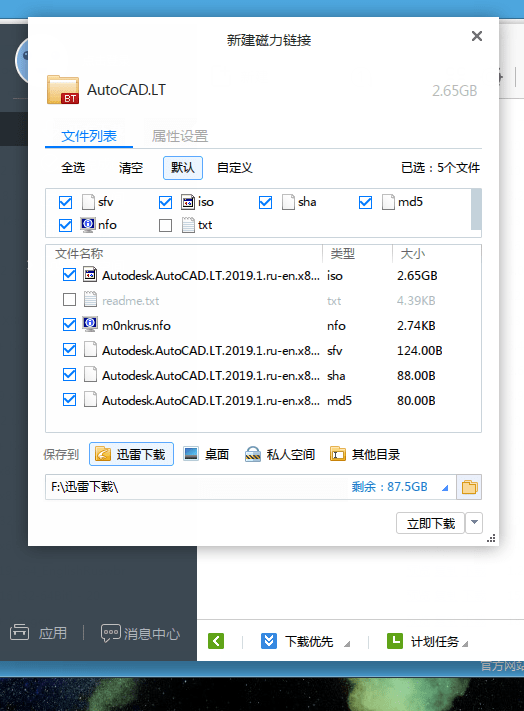Click the iso file icon in the 2.65GB row
Viewport: 524px width, 711px height.
pos(90,274)
